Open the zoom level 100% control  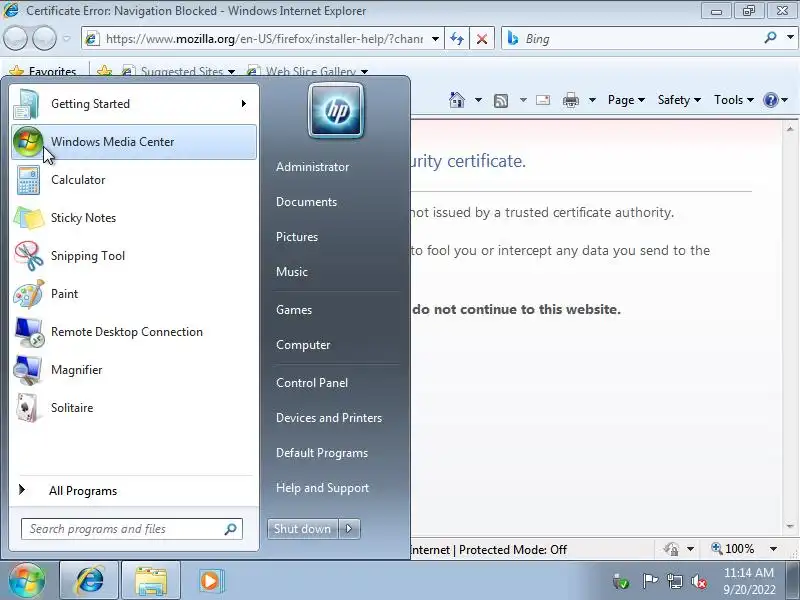pos(743,549)
